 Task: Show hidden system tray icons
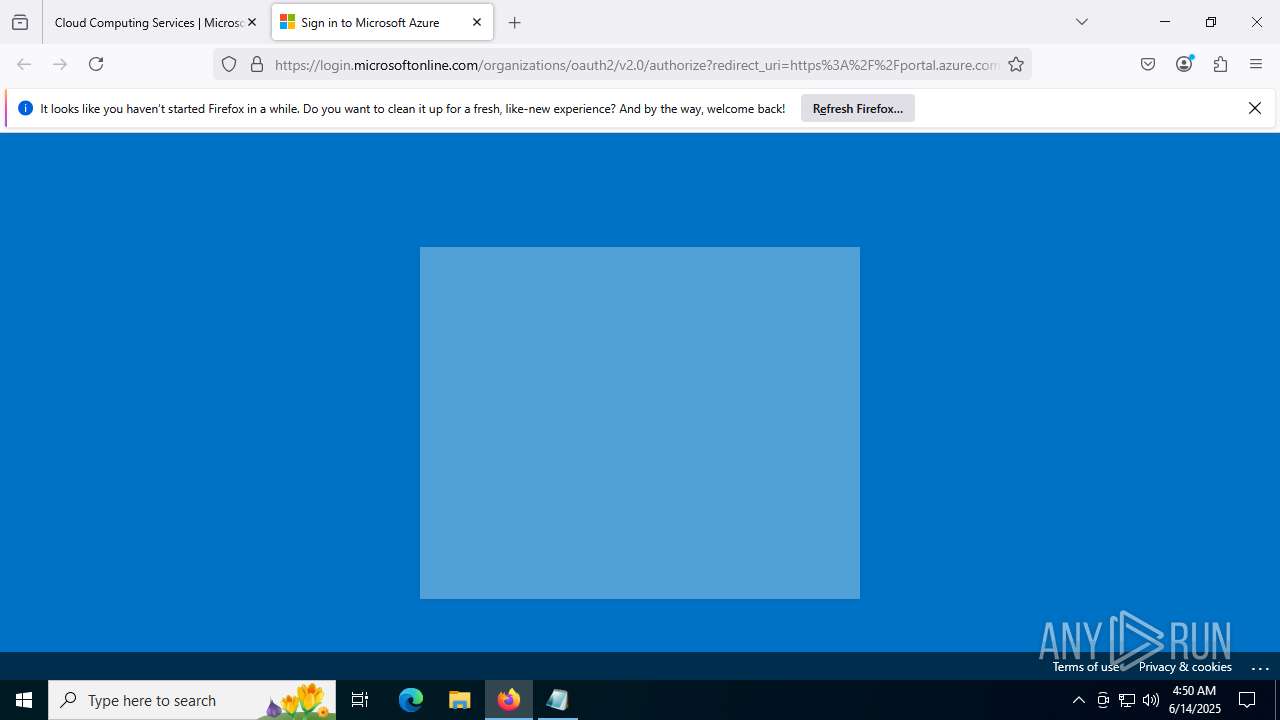click(x=1078, y=700)
